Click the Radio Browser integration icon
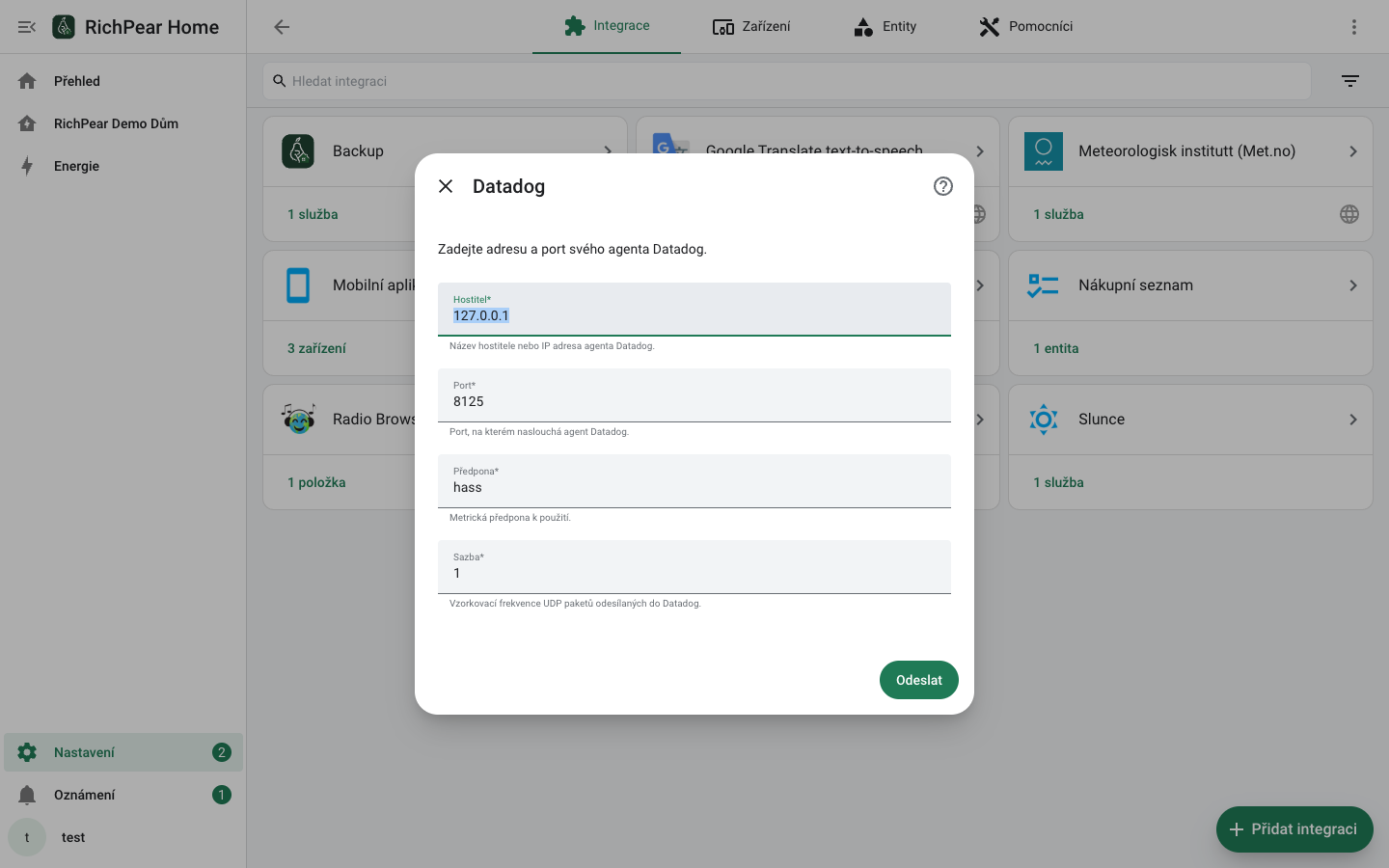Screen dimensions: 1389x868 (299, 420)
